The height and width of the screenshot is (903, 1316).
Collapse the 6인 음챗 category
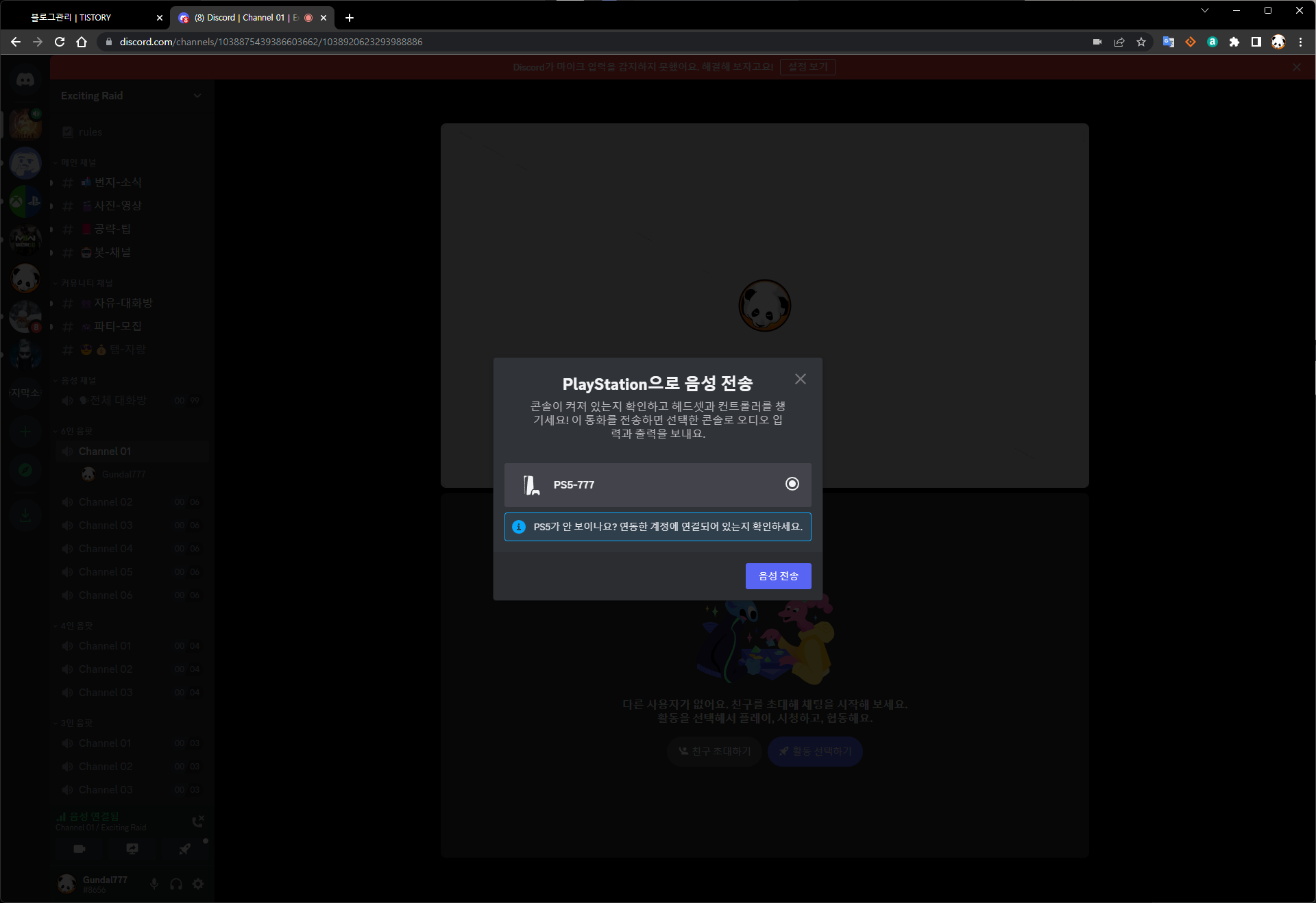tap(75, 431)
